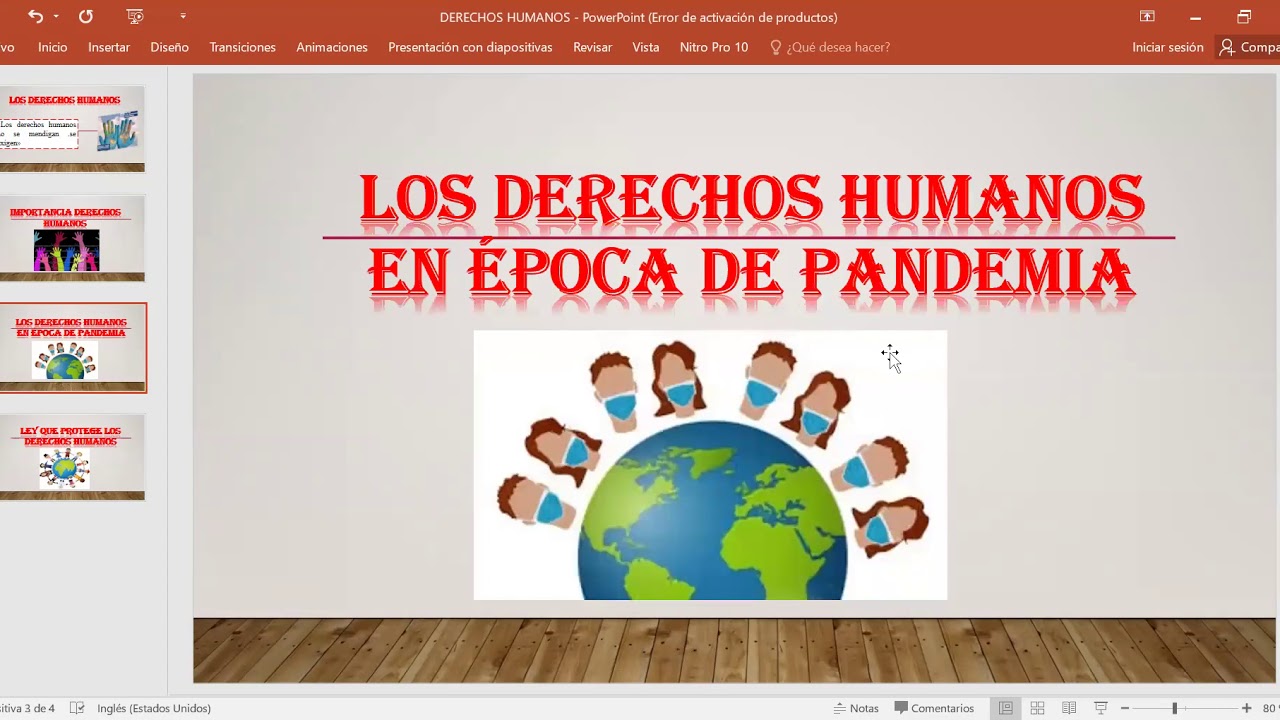
Task: Click the slide title LOS DERECHOS HUMANOS text
Action: [751, 198]
